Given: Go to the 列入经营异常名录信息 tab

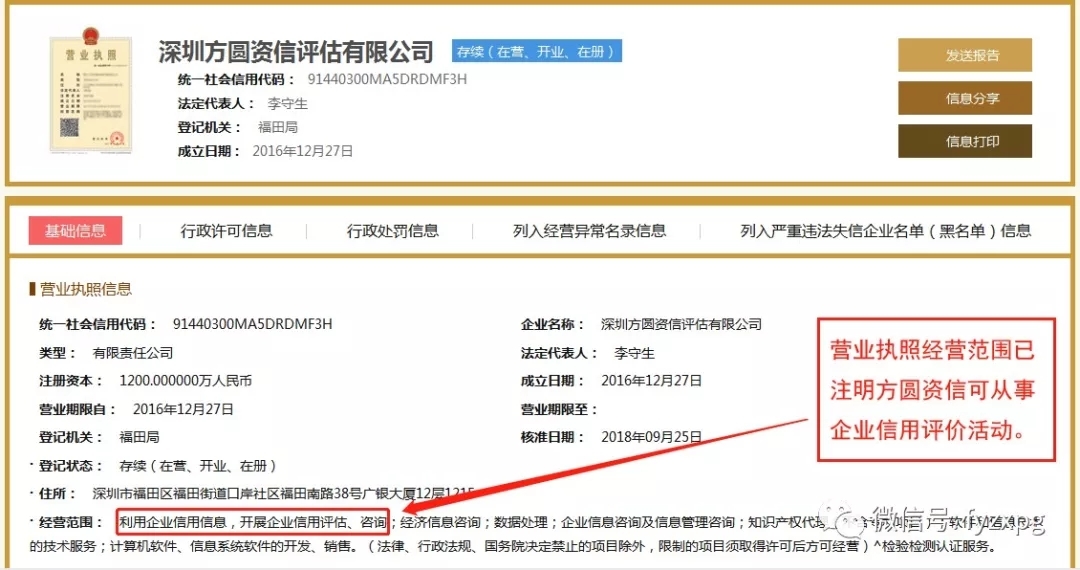Looking at the screenshot, I should (x=589, y=231).
